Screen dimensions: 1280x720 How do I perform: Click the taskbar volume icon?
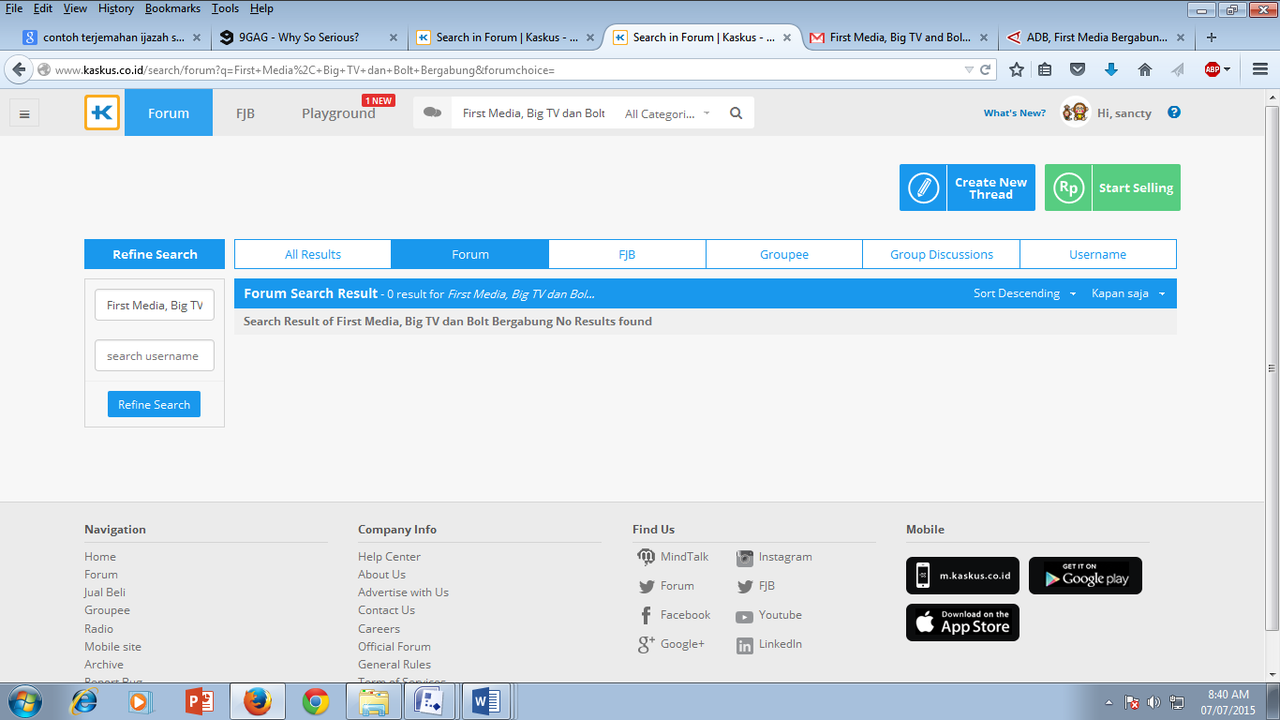pyautogui.click(x=1154, y=702)
